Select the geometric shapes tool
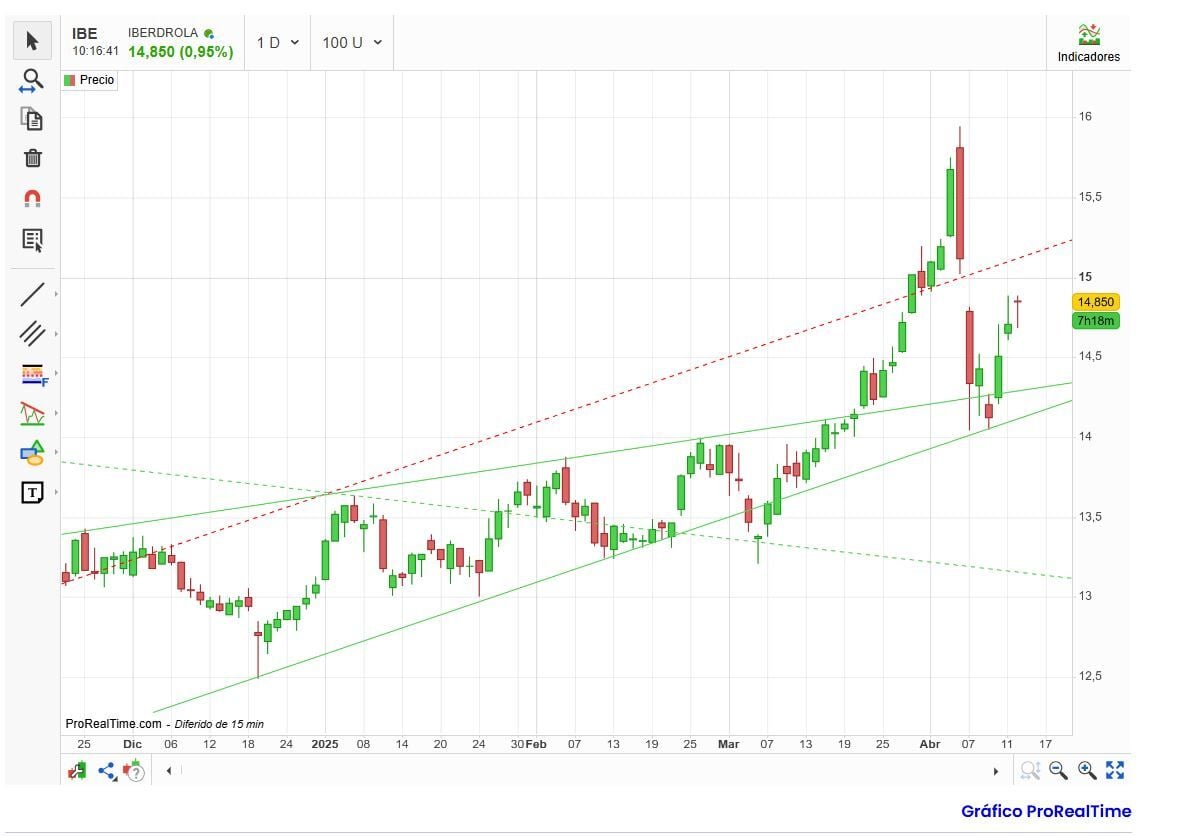 32,453
